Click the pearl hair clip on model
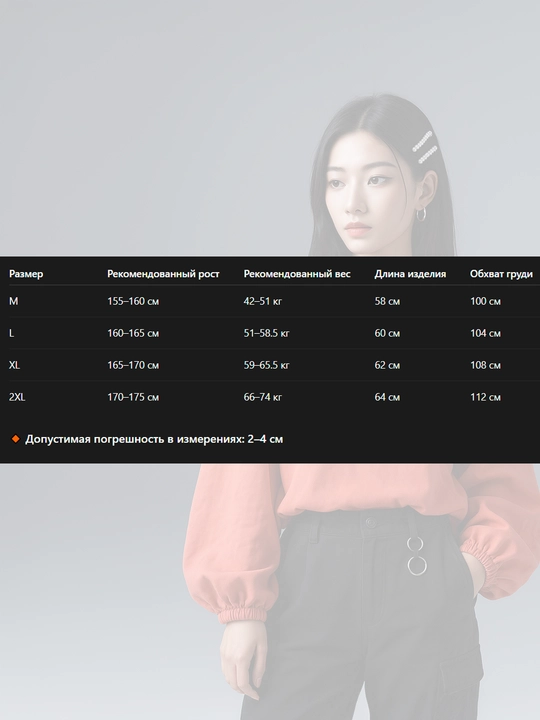Screen dimensions: 540x720 click(x=424, y=148)
